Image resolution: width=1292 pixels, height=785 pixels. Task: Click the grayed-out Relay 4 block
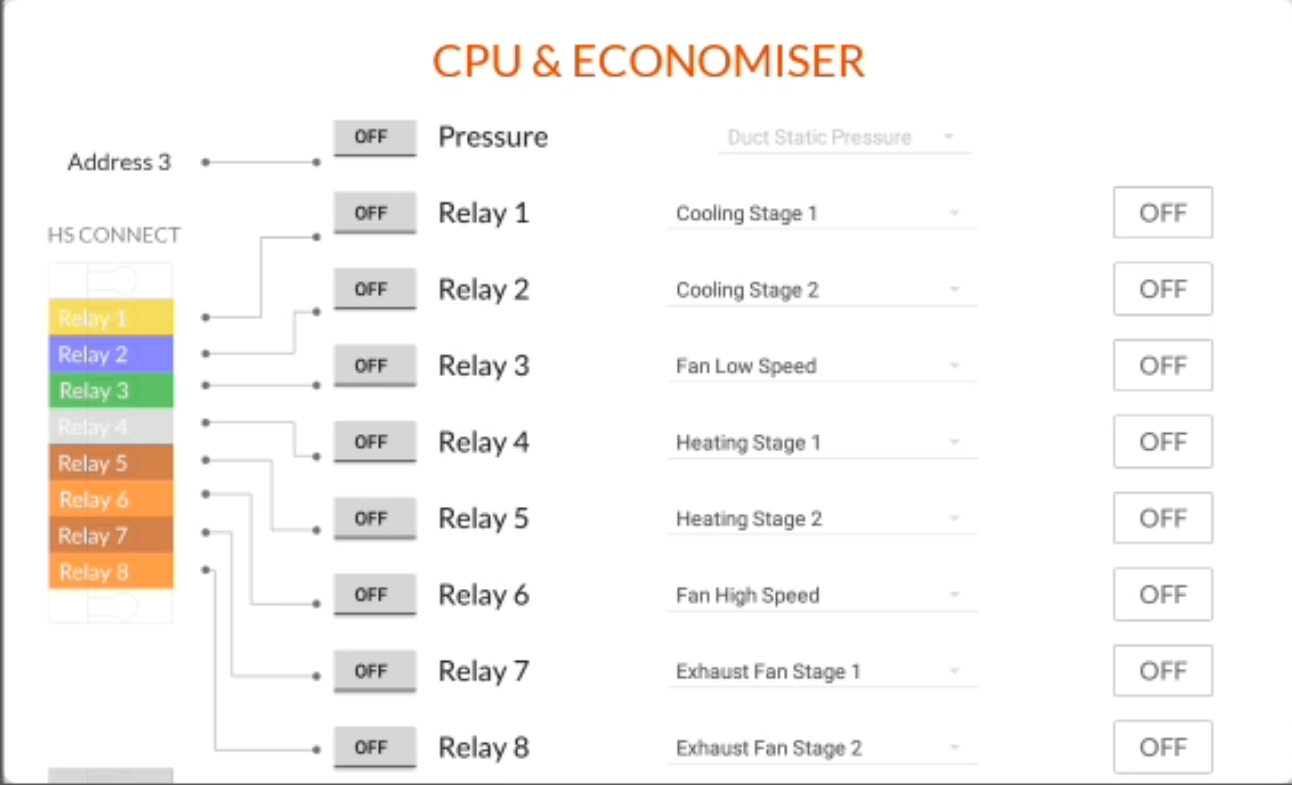[x=110, y=426]
